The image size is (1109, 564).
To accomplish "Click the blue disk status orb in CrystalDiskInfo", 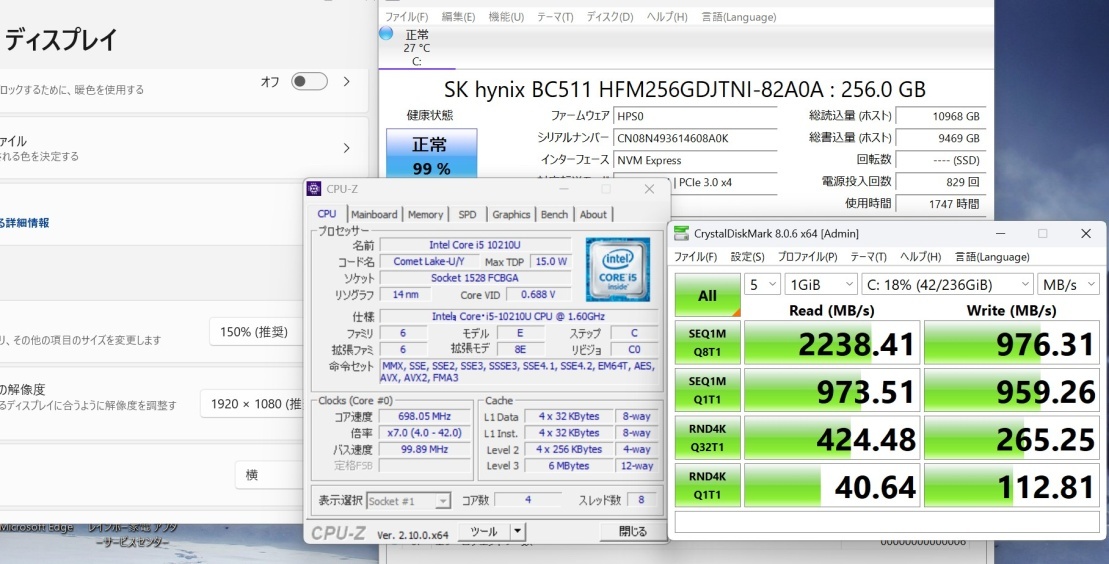I will pos(386,33).
